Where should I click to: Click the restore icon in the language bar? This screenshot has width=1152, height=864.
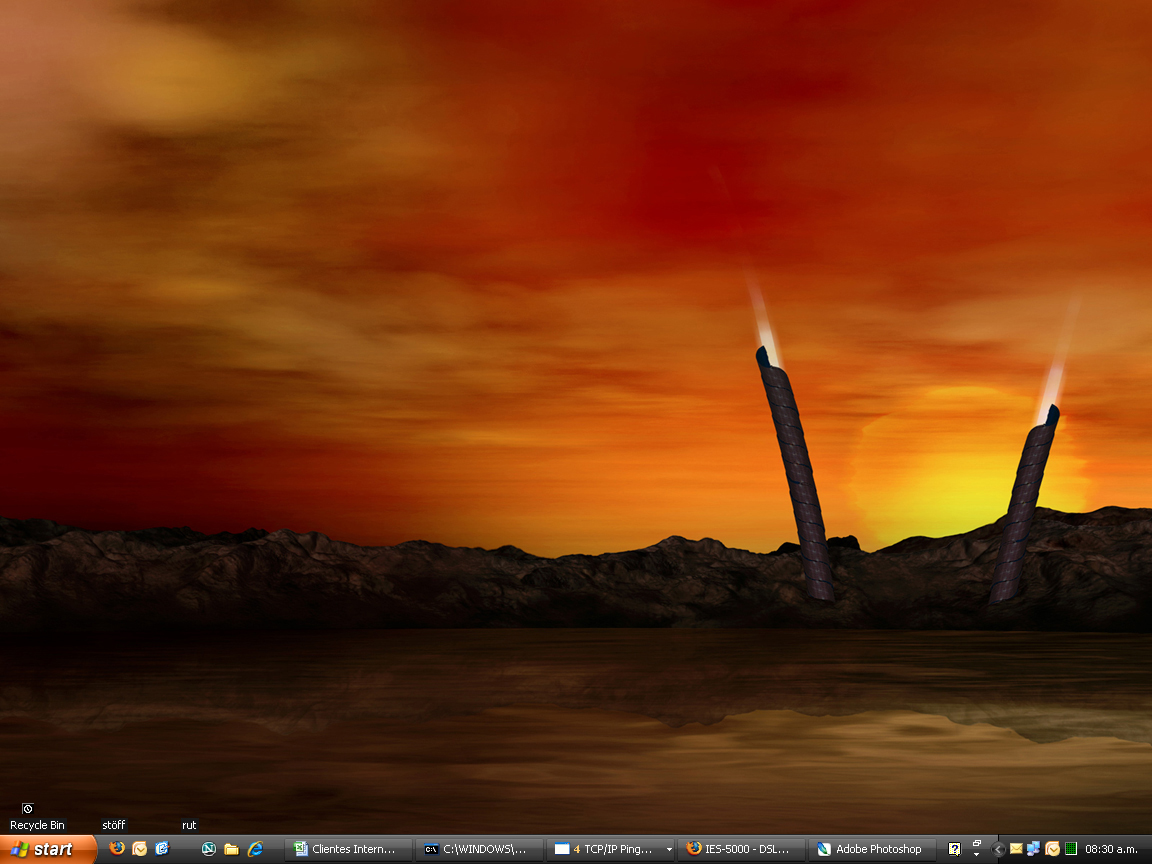point(976,843)
